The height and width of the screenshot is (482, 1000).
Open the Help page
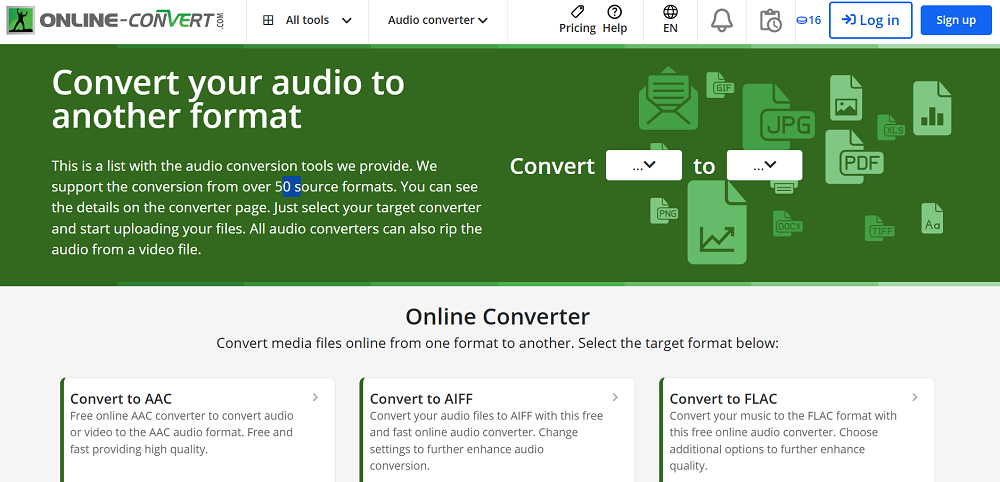(x=615, y=20)
